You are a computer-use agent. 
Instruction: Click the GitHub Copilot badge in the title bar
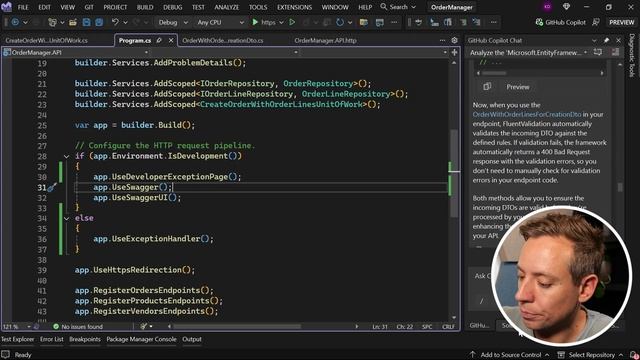[x=560, y=22]
